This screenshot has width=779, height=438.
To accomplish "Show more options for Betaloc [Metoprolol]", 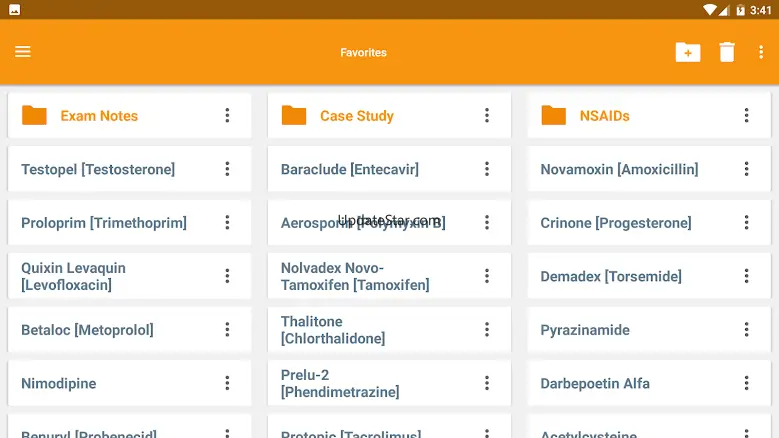I will click(x=227, y=330).
